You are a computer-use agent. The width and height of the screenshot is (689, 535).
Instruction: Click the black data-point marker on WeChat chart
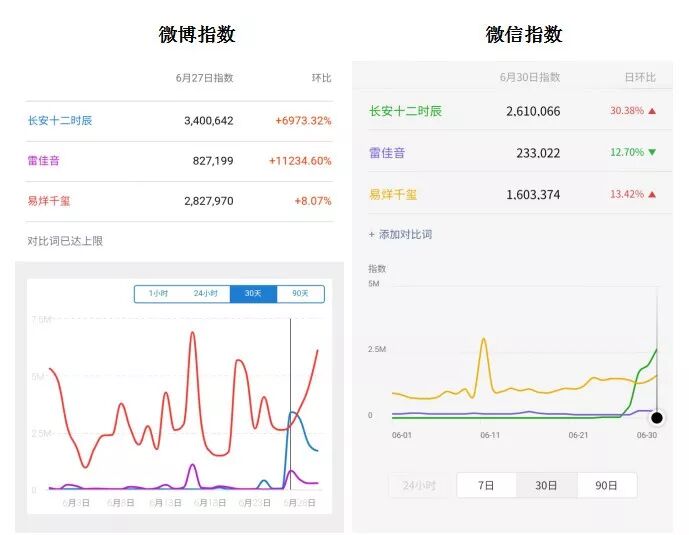tap(657, 418)
